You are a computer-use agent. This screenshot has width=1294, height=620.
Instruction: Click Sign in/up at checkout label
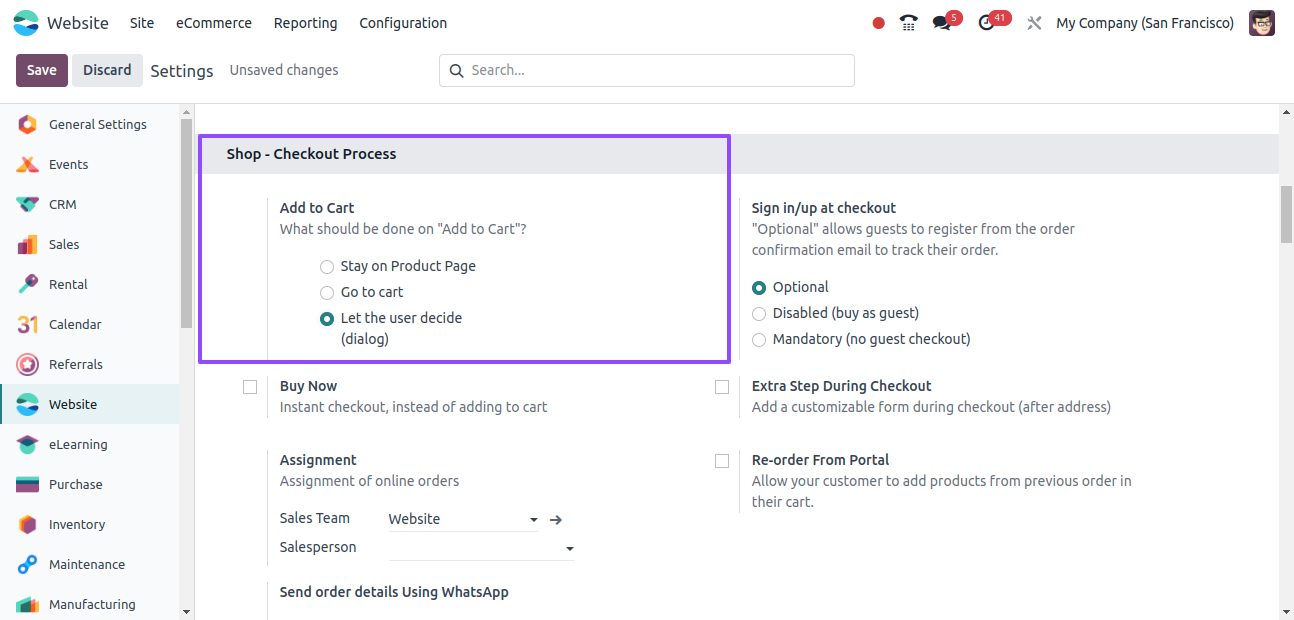824,208
